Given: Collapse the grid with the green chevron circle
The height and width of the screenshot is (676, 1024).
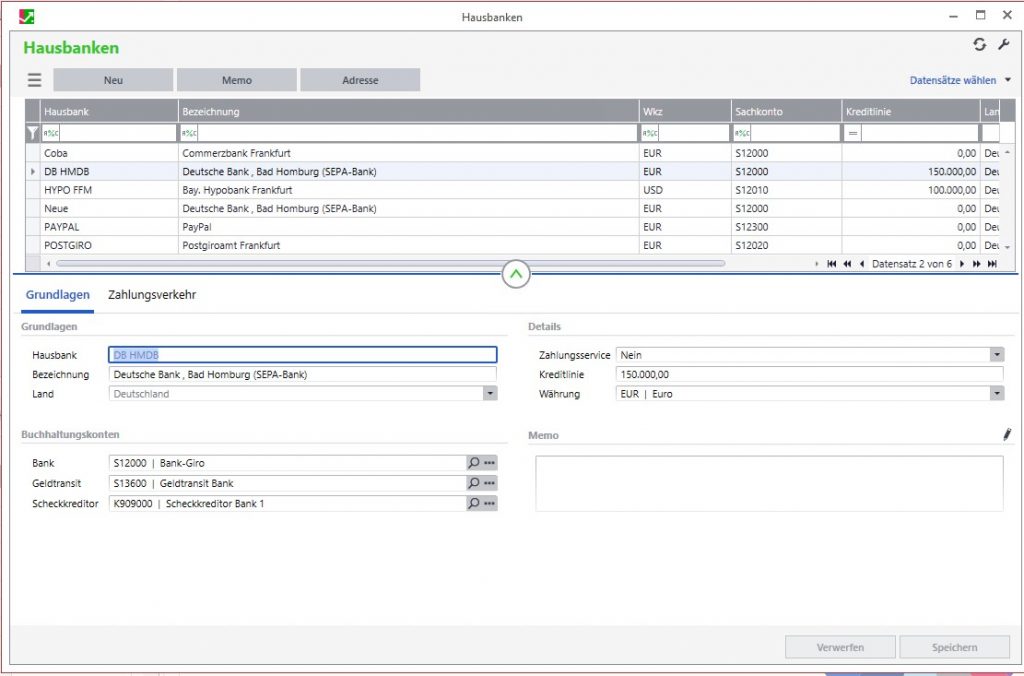Looking at the screenshot, I should coord(516,273).
